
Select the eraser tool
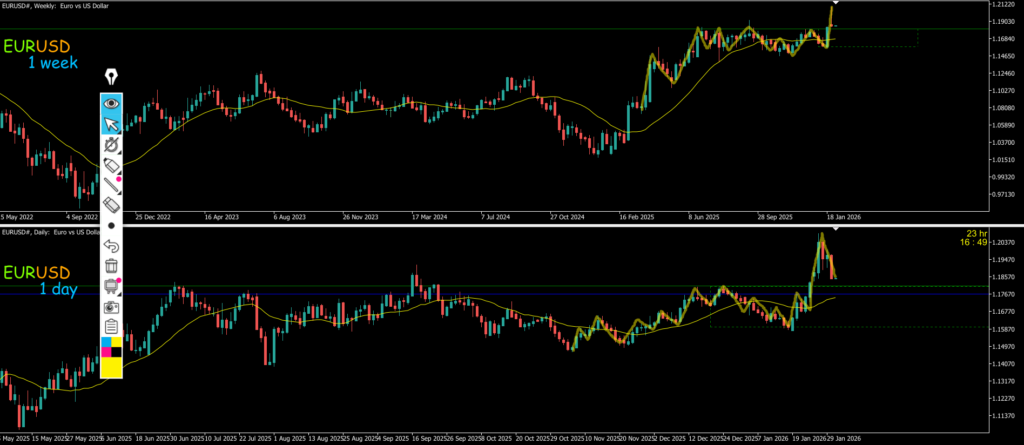(111, 204)
